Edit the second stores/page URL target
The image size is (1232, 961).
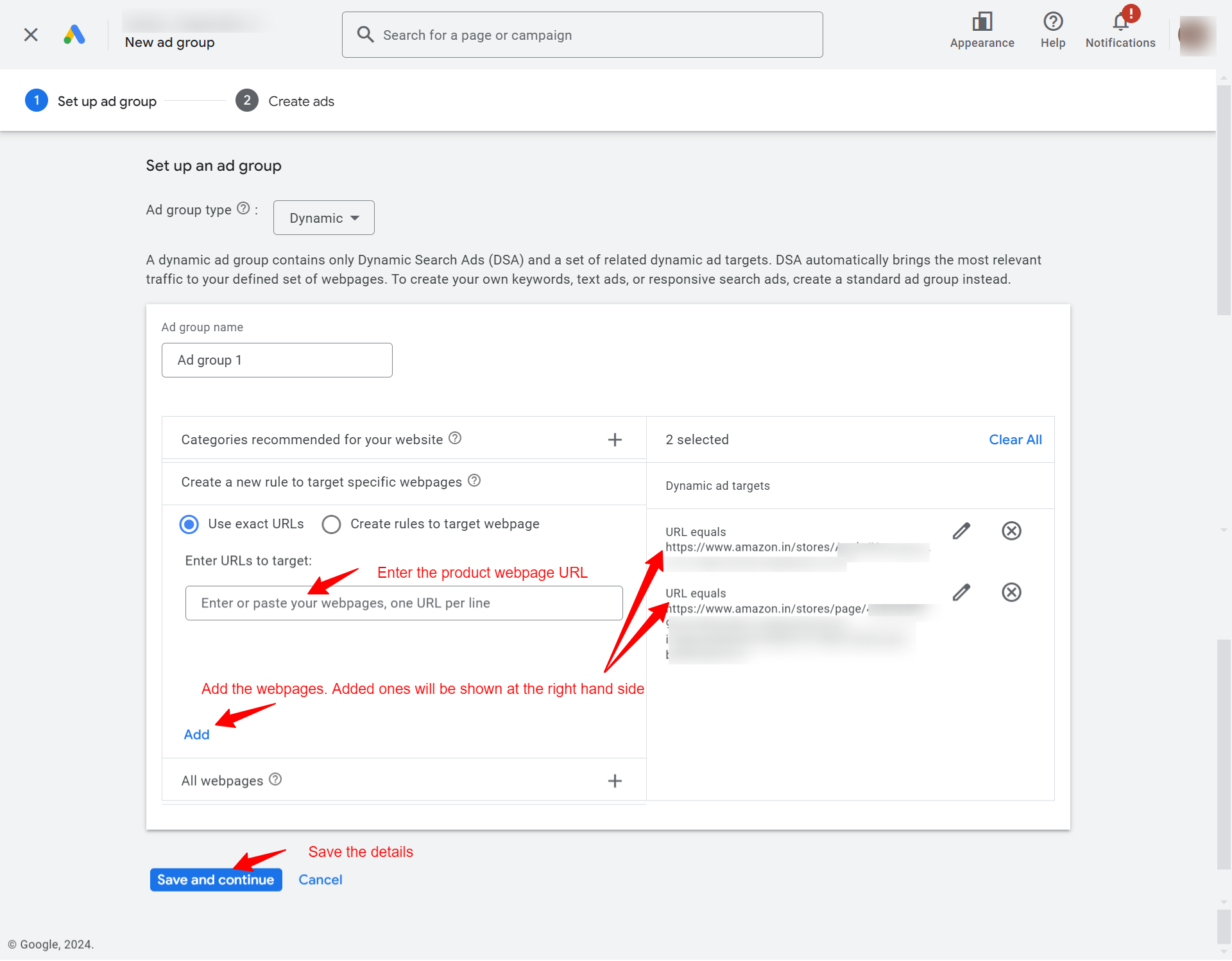tap(961, 592)
